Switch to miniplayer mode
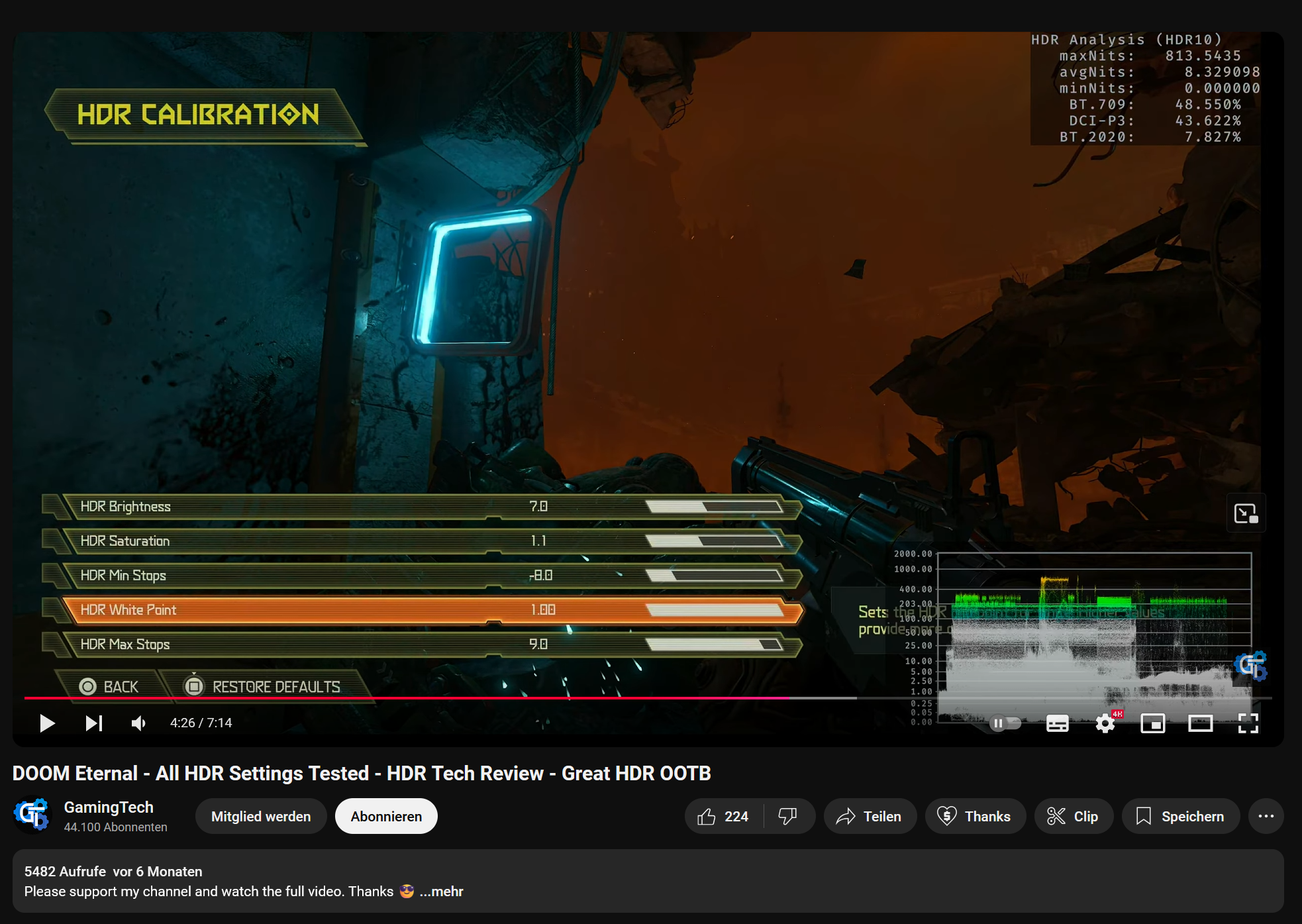Image resolution: width=1302 pixels, height=924 pixels. click(x=1152, y=723)
